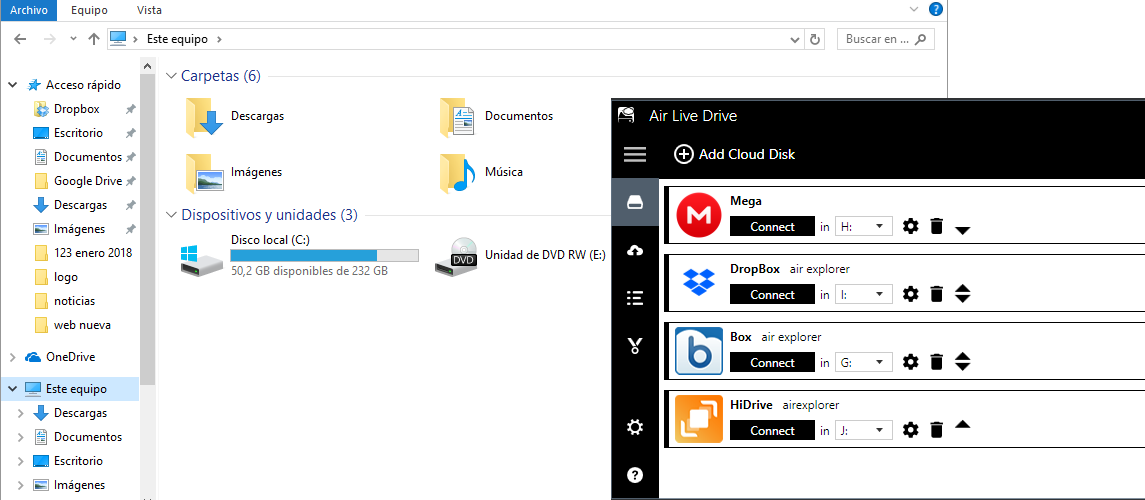Select Unidad de DVD RW (E:)
This screenshot has width=1145, height=500.
(521, 255)
